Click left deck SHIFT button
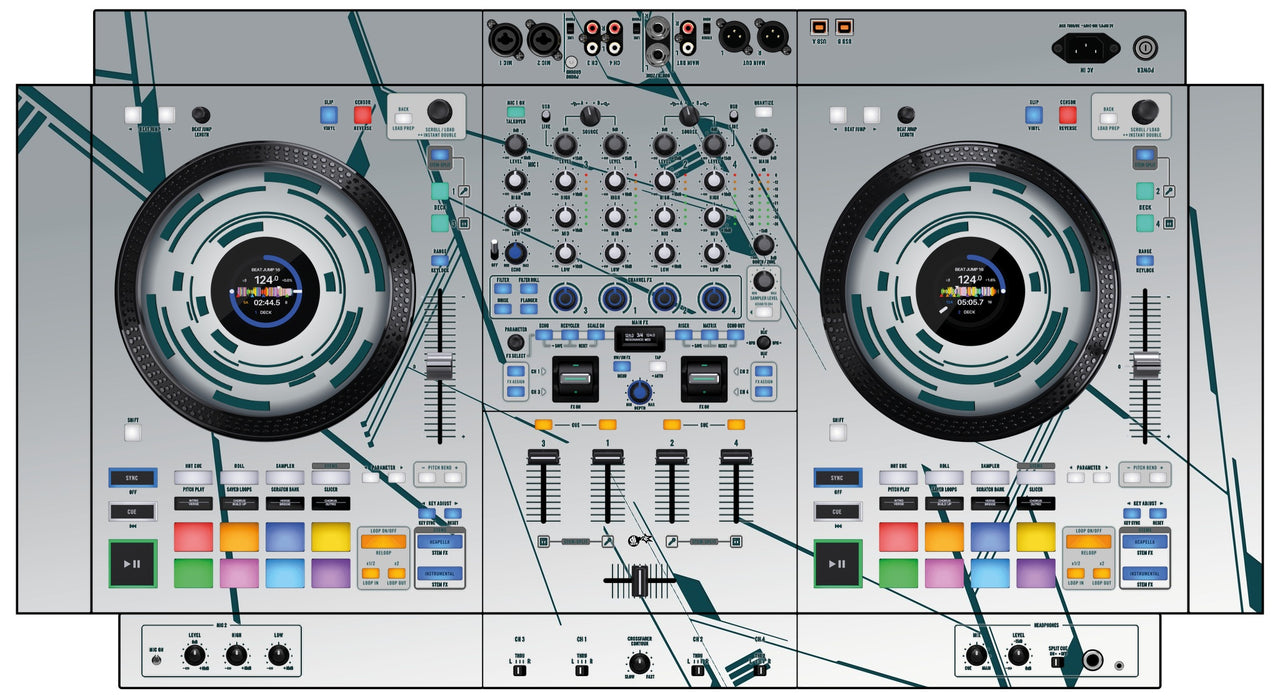This screenshot has width=1280, height=698. 133,433
